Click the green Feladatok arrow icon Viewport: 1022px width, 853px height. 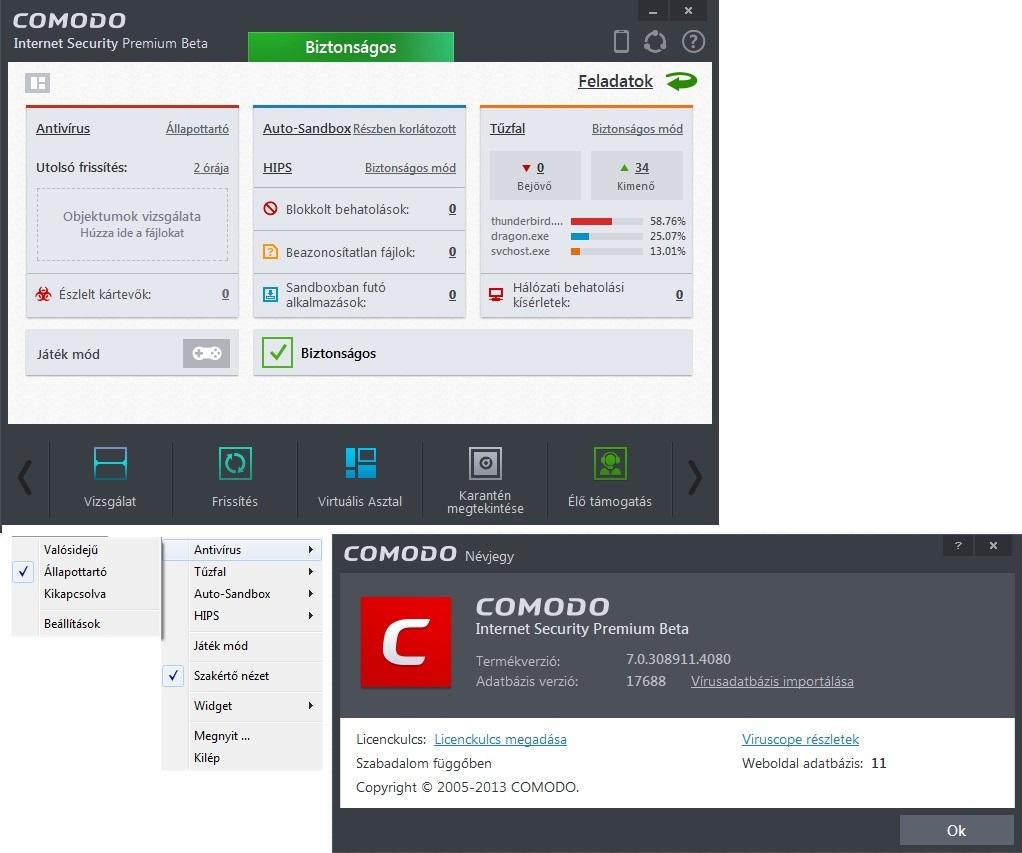(x=681, y=81)
